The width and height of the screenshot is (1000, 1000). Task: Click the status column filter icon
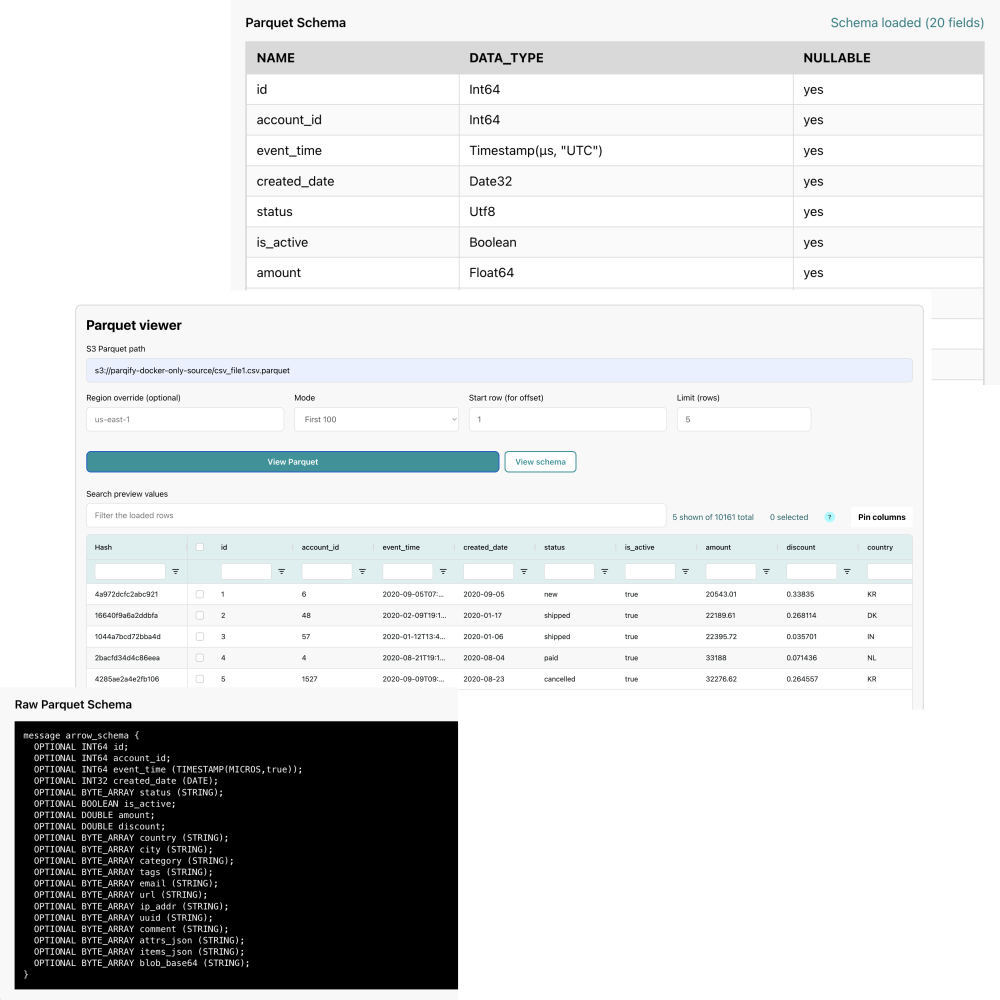pos(605,571)
